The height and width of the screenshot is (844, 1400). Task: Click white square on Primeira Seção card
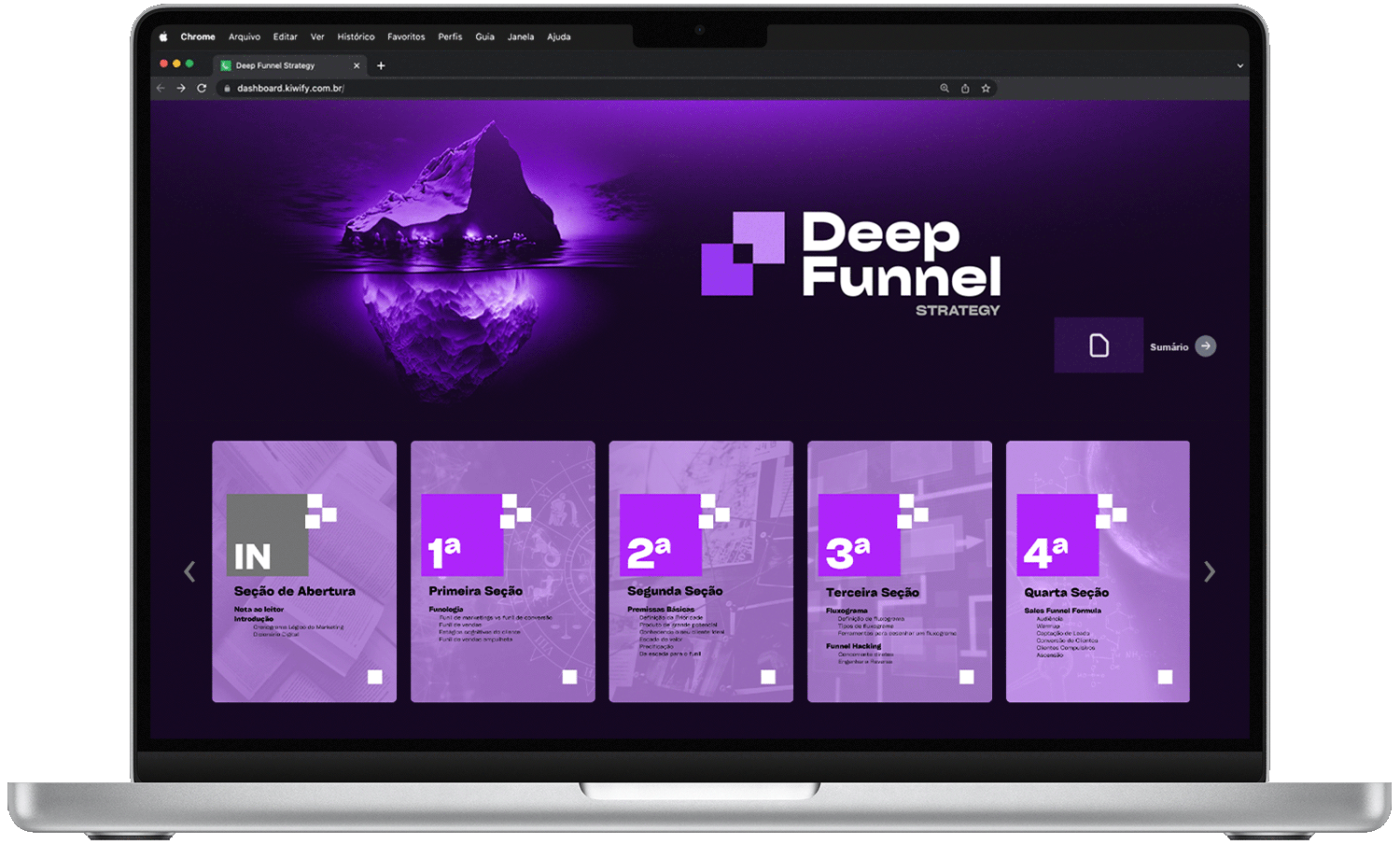tap(570, 677)
